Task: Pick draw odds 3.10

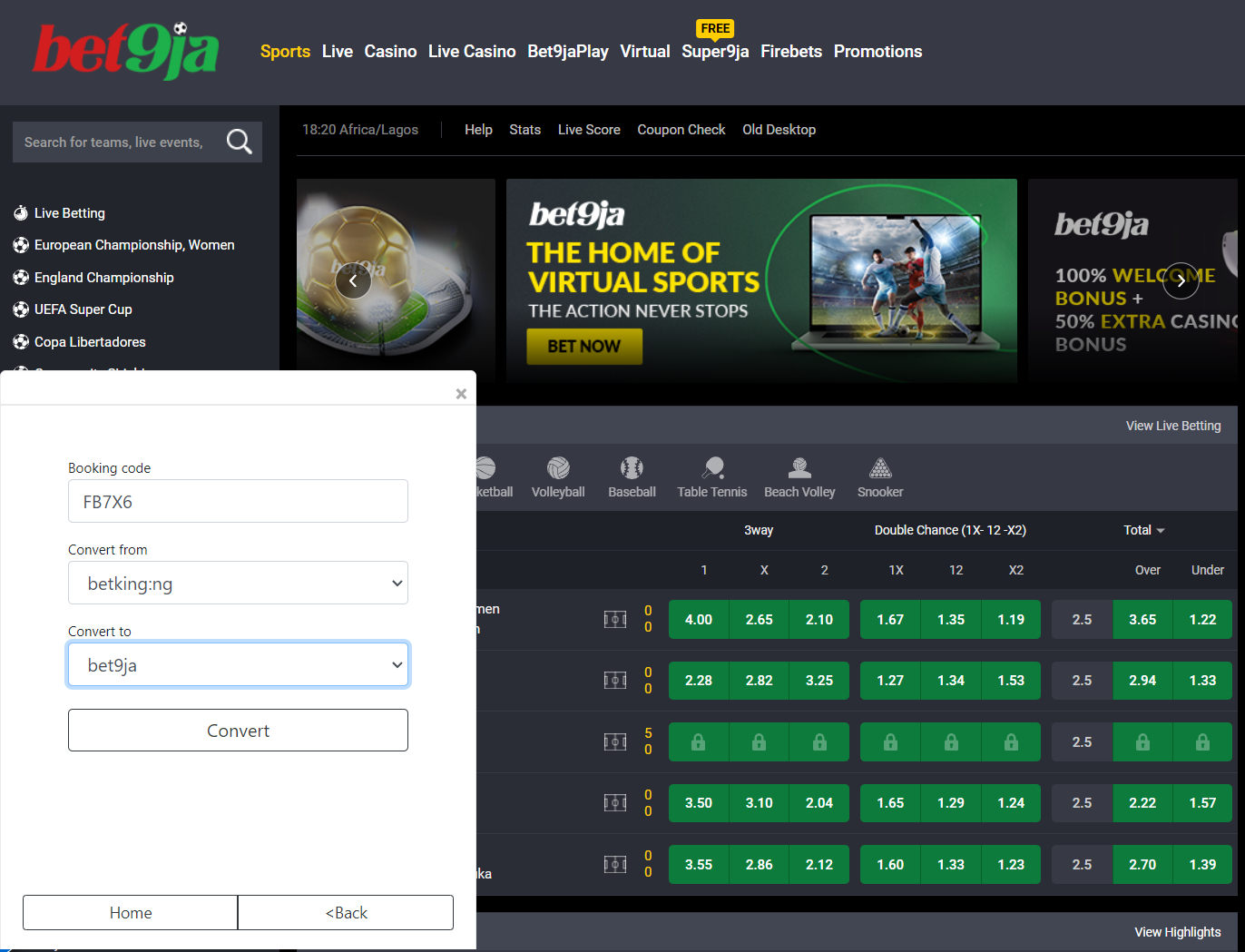Action: (760, 803)
